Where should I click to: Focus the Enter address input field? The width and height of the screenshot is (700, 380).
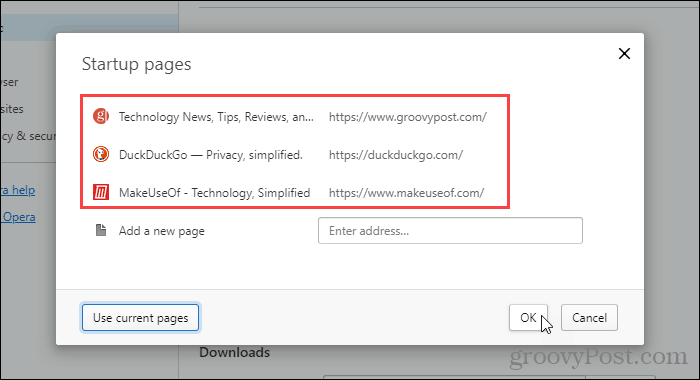(x=450, y=230)
